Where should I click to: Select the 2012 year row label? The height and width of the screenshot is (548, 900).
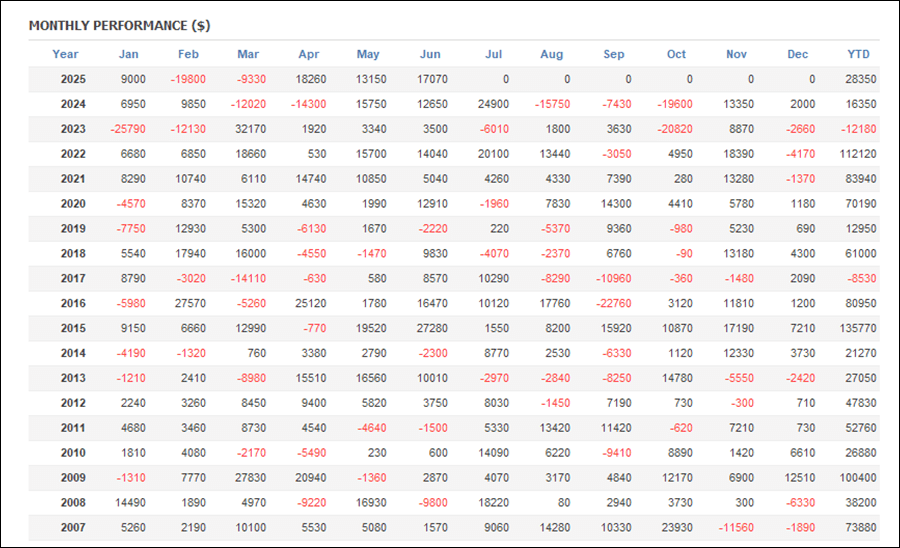pyautogui.click(x=73, y=403)
